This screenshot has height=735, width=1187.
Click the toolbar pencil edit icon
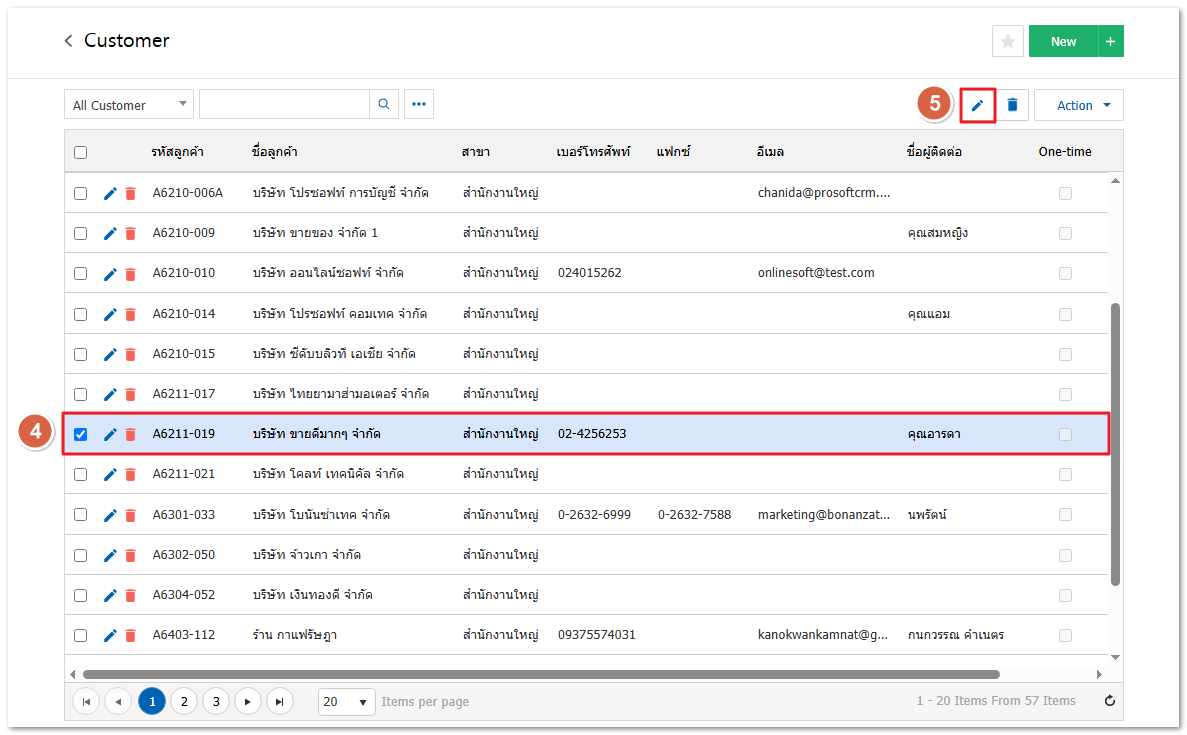click(x=977, y=105)
